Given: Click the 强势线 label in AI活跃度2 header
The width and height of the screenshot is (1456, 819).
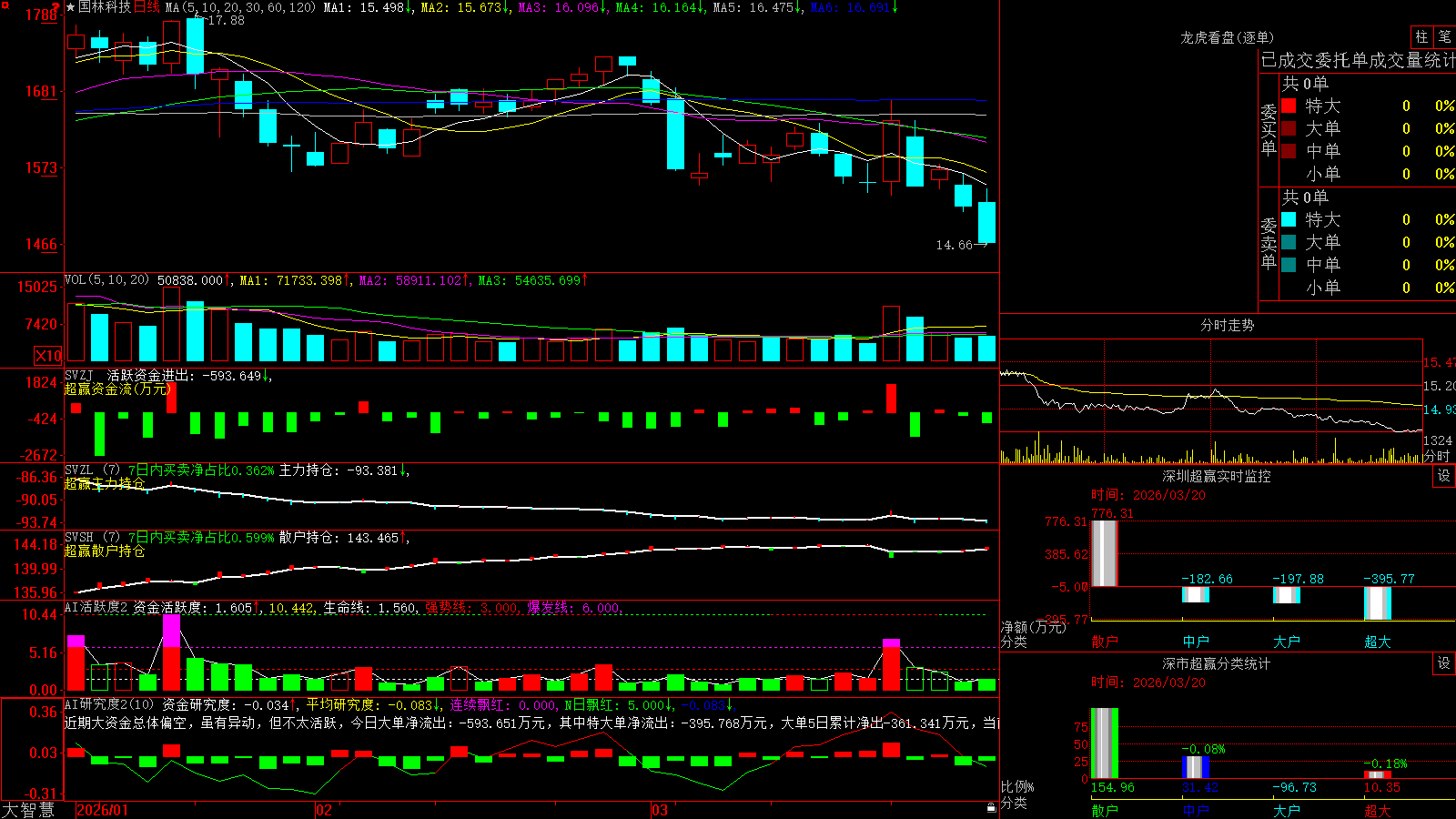Looking at the screenshot, I should (446, 607).
